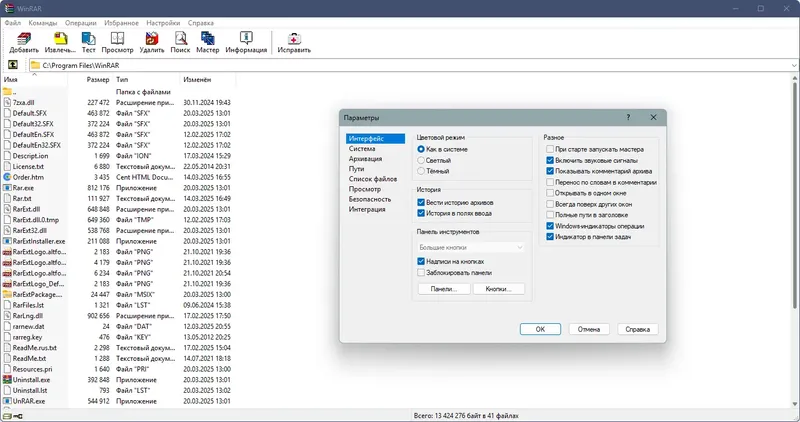Click the 'Панели...' button

pos(443,289)
